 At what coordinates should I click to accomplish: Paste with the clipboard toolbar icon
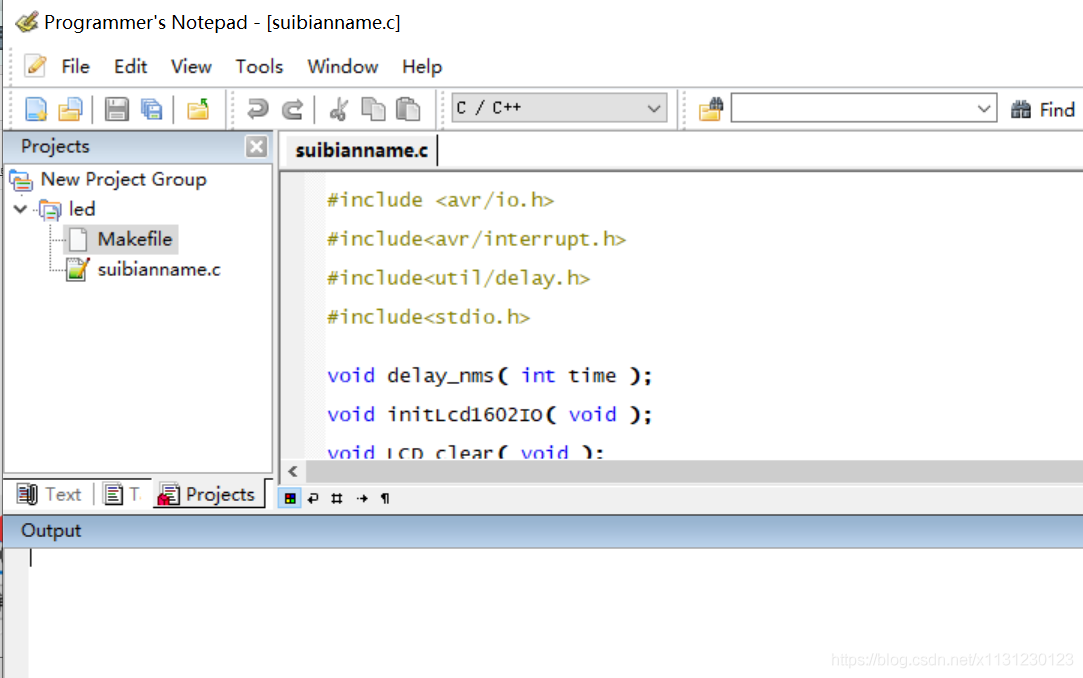(x=408, y=109)
